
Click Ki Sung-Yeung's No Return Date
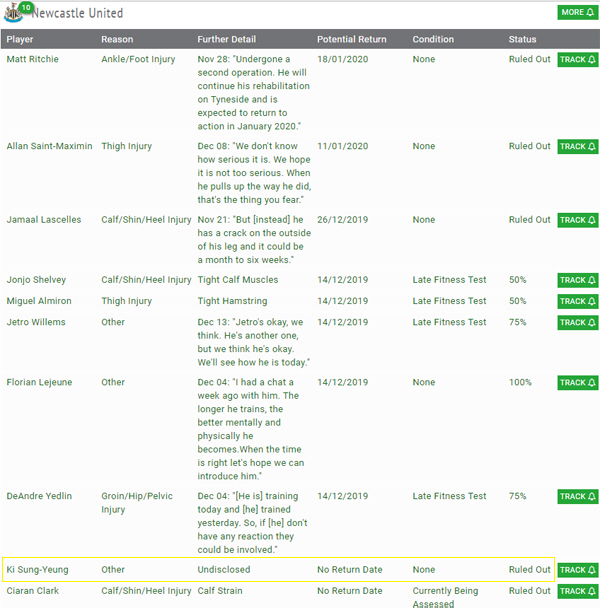[x=349, y=570]
